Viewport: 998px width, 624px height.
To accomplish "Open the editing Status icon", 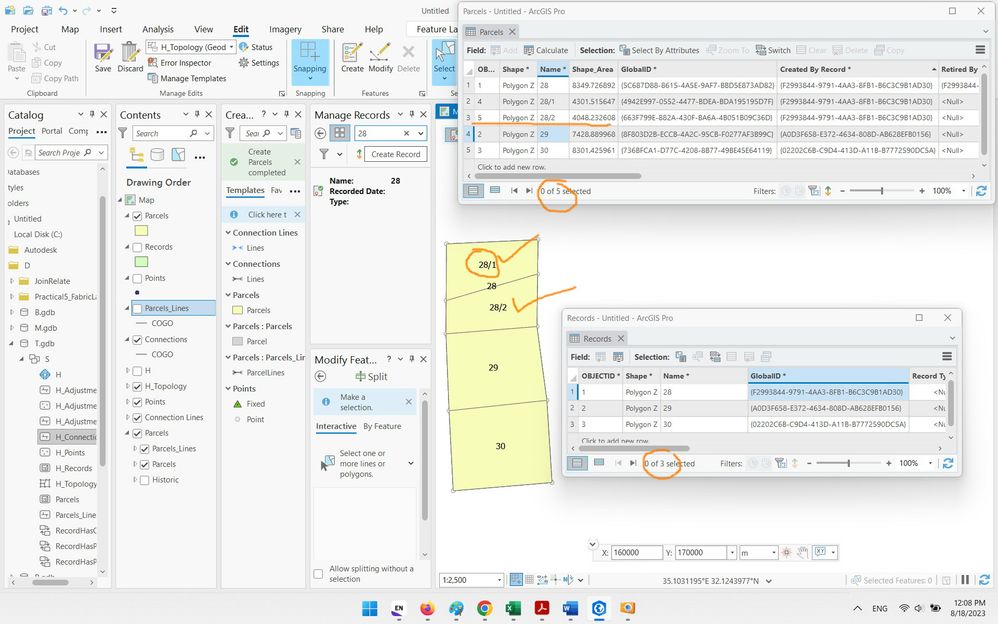I will pos(256,47).
